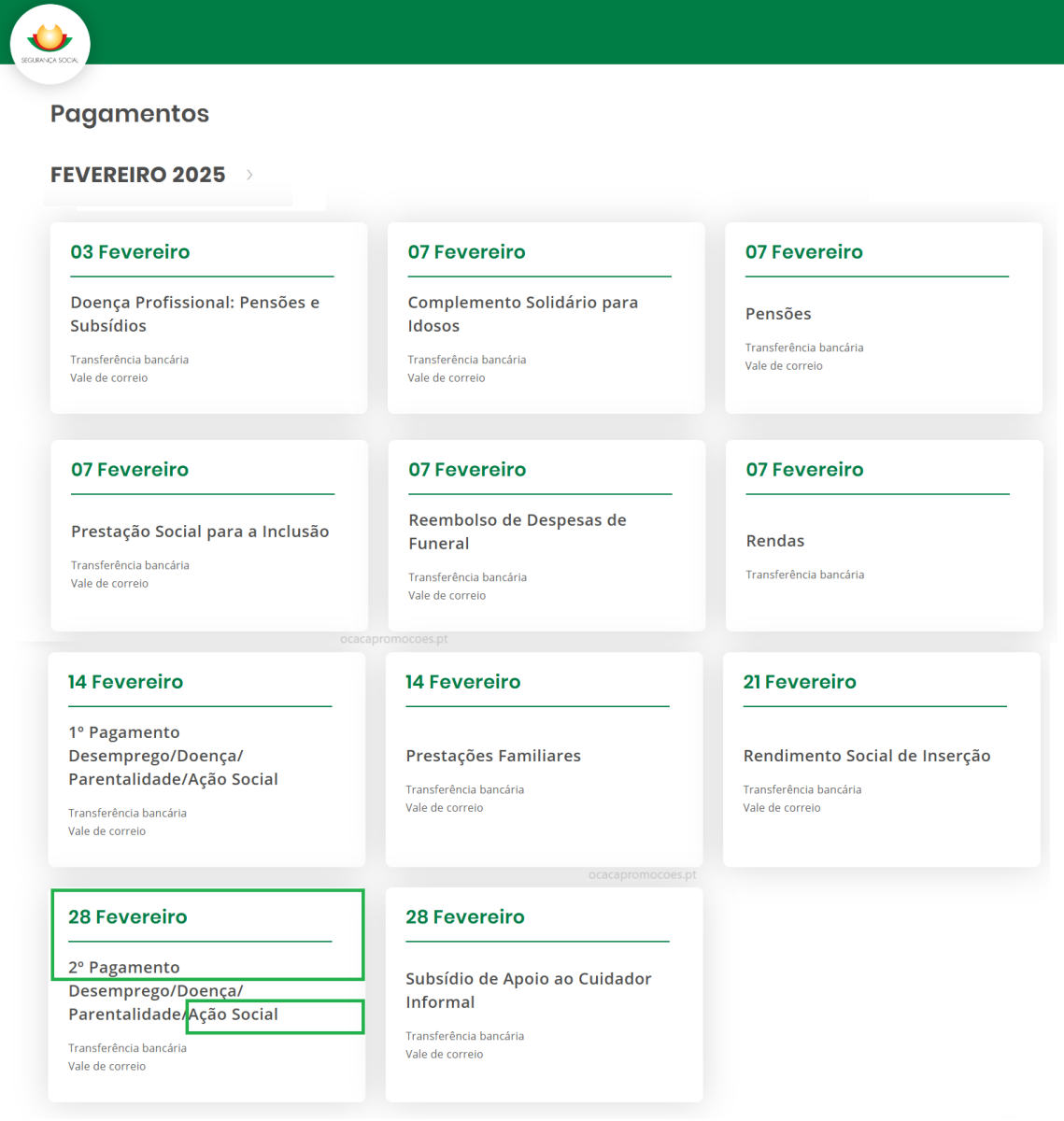
Task: Select 2º Pagamento Desemprego/Doença card
Action: tap(173, 991)
